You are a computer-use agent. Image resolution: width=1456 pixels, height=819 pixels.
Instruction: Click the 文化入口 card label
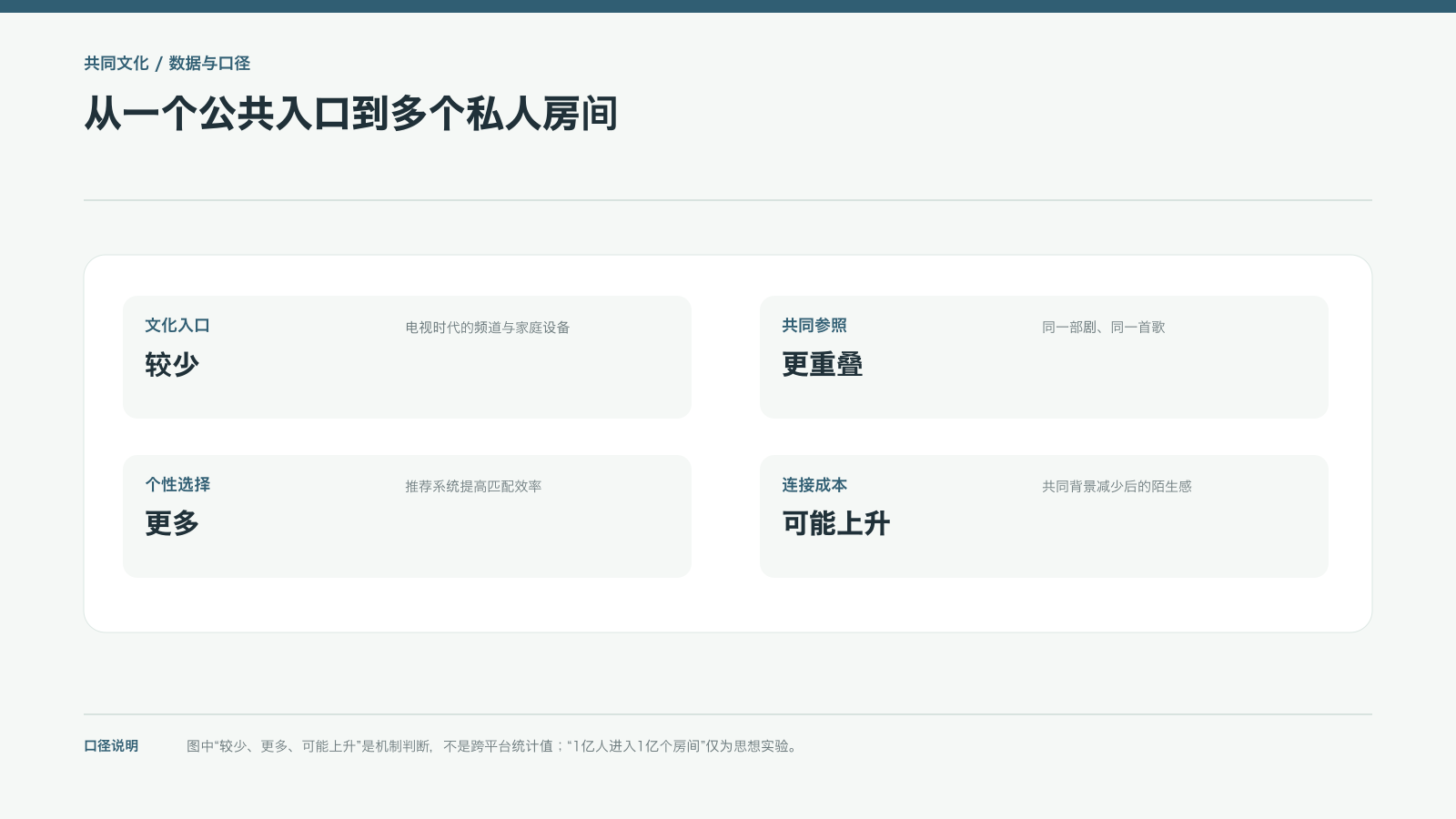click(x=177, y=325)
